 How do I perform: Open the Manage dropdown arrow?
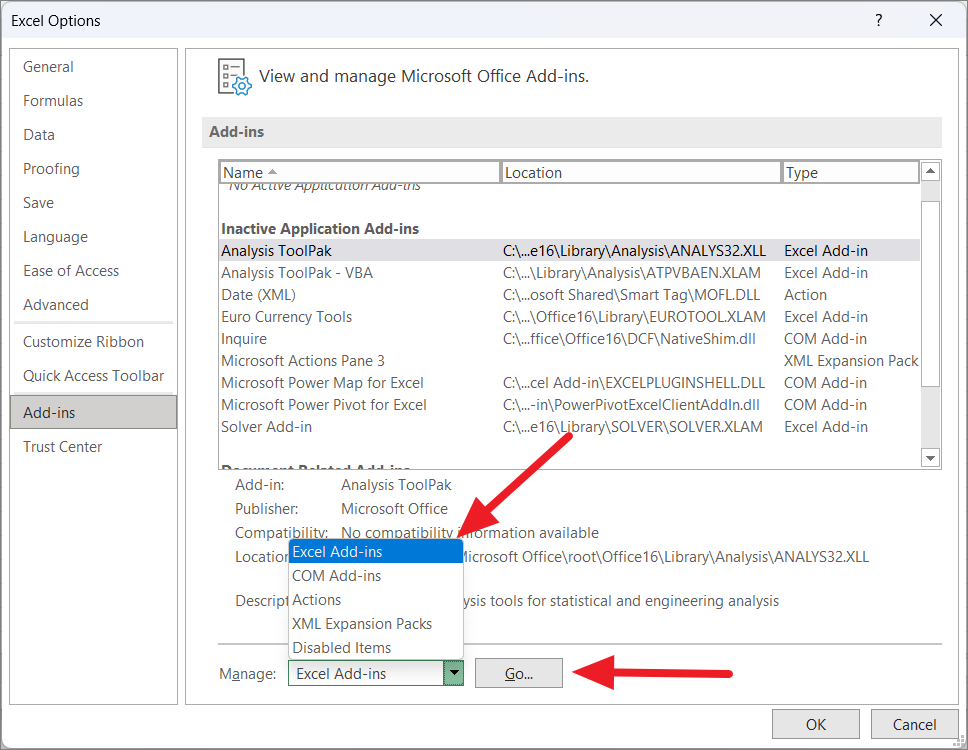point(455,674)
